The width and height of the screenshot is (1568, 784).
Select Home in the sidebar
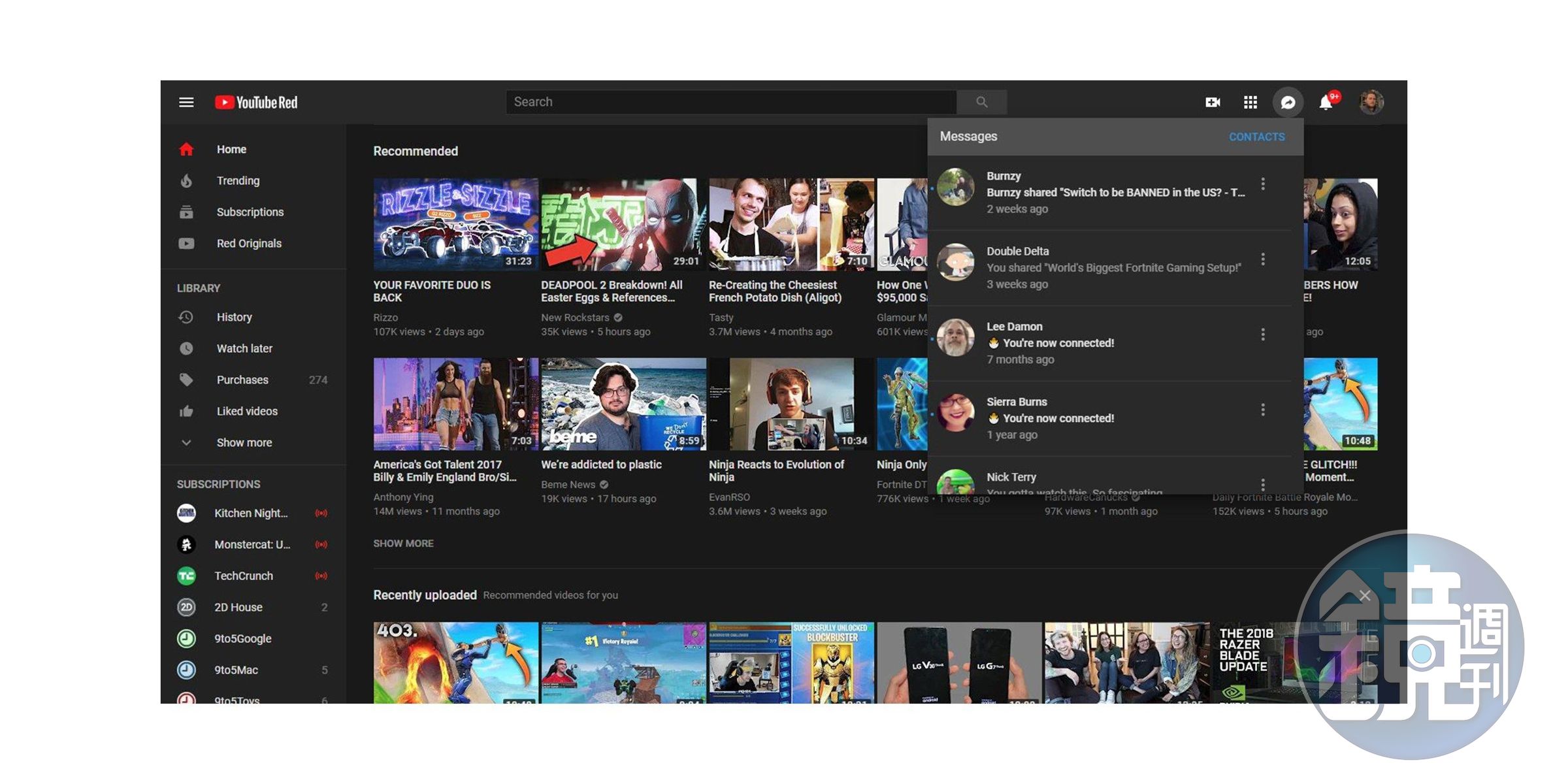coord(254,149)
